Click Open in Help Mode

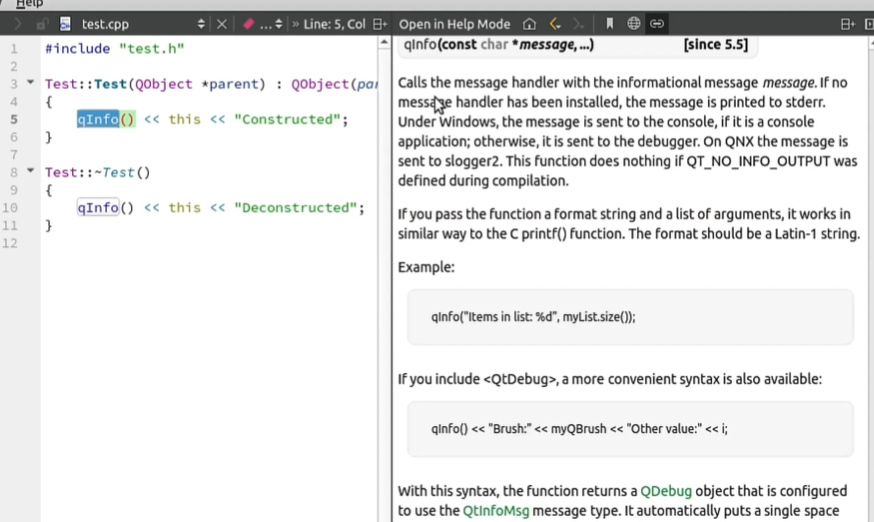pos(454,24)
